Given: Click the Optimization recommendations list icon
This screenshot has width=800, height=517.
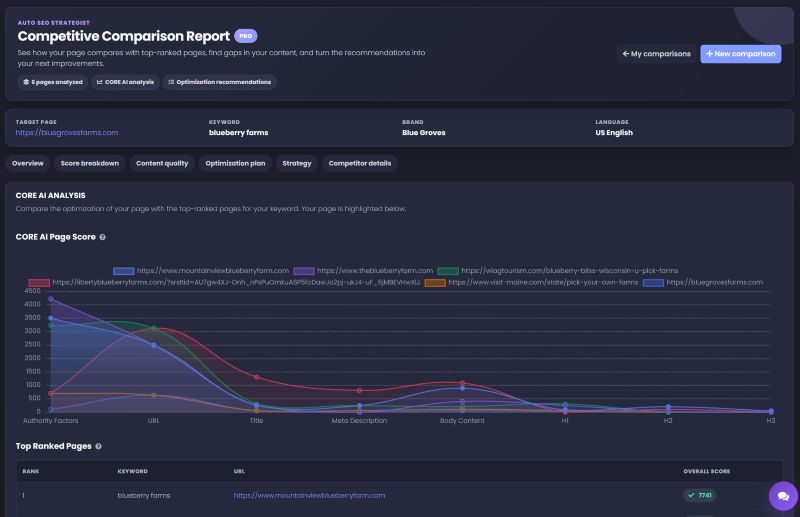Looking at the screenshot, I should click(x=171, y=82).
